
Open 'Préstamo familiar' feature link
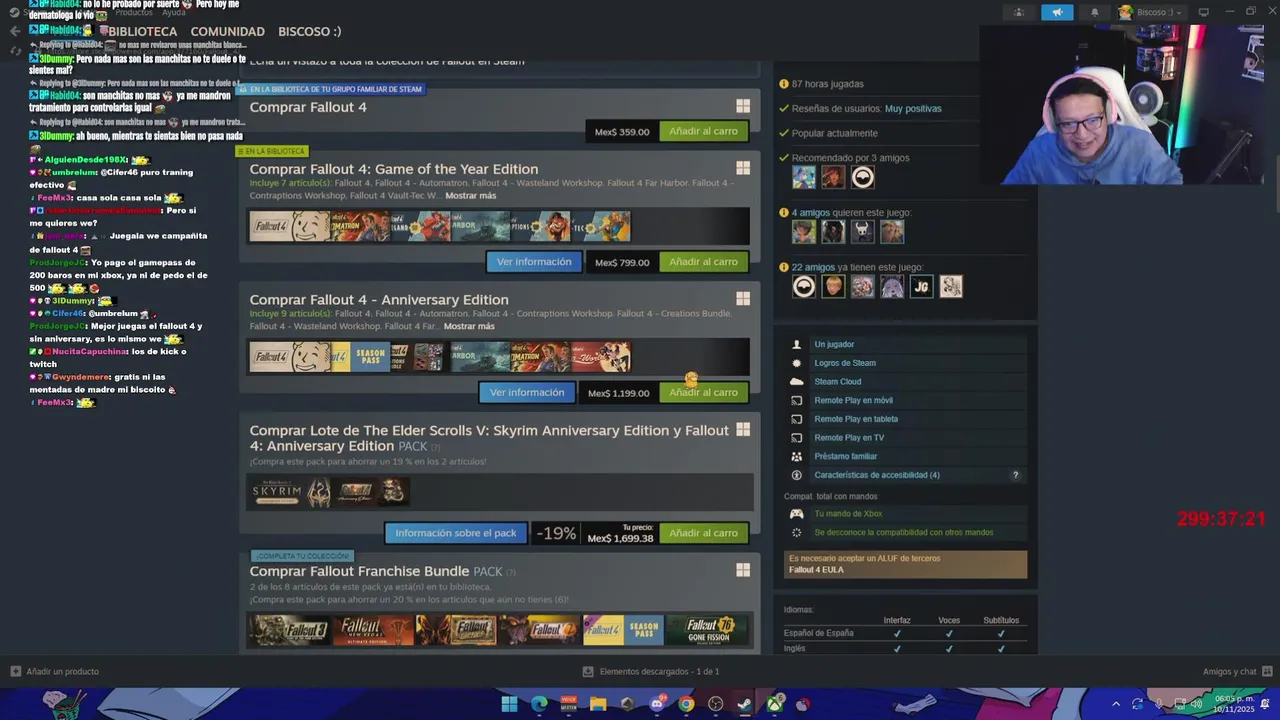pos(845,456)
